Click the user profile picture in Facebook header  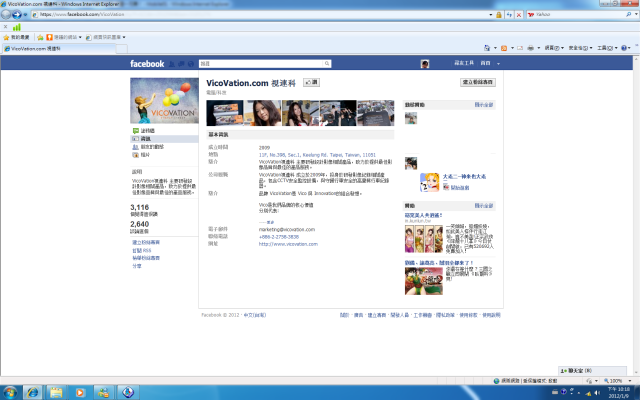pyautogui.click(x=425, y=64)
